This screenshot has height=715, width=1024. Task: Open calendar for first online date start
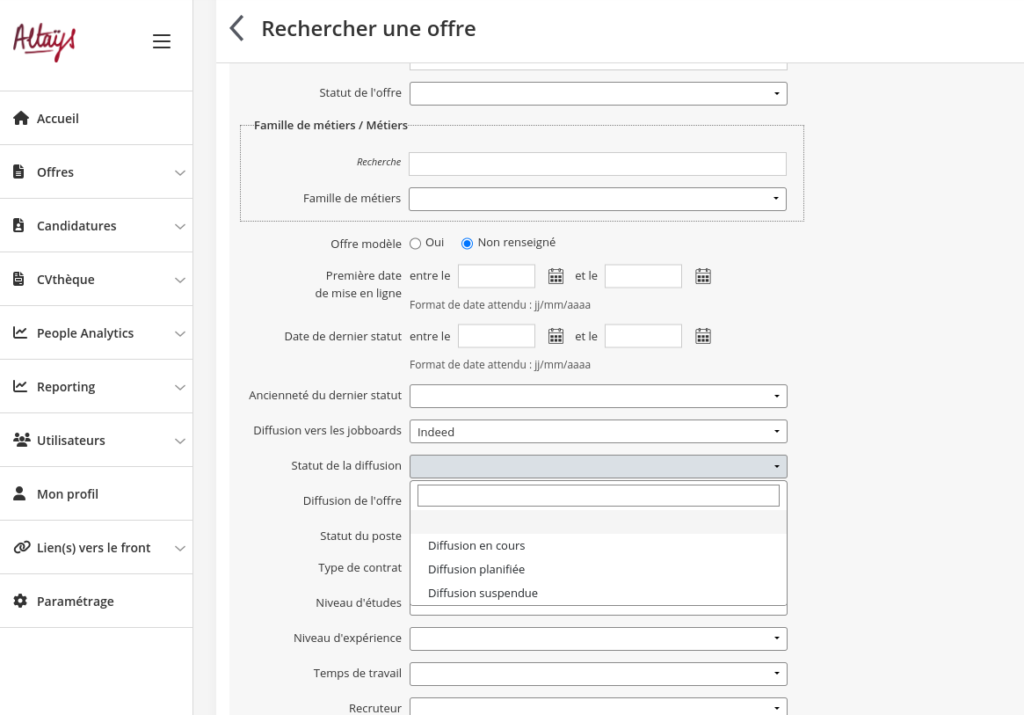[x=556, y=277]
